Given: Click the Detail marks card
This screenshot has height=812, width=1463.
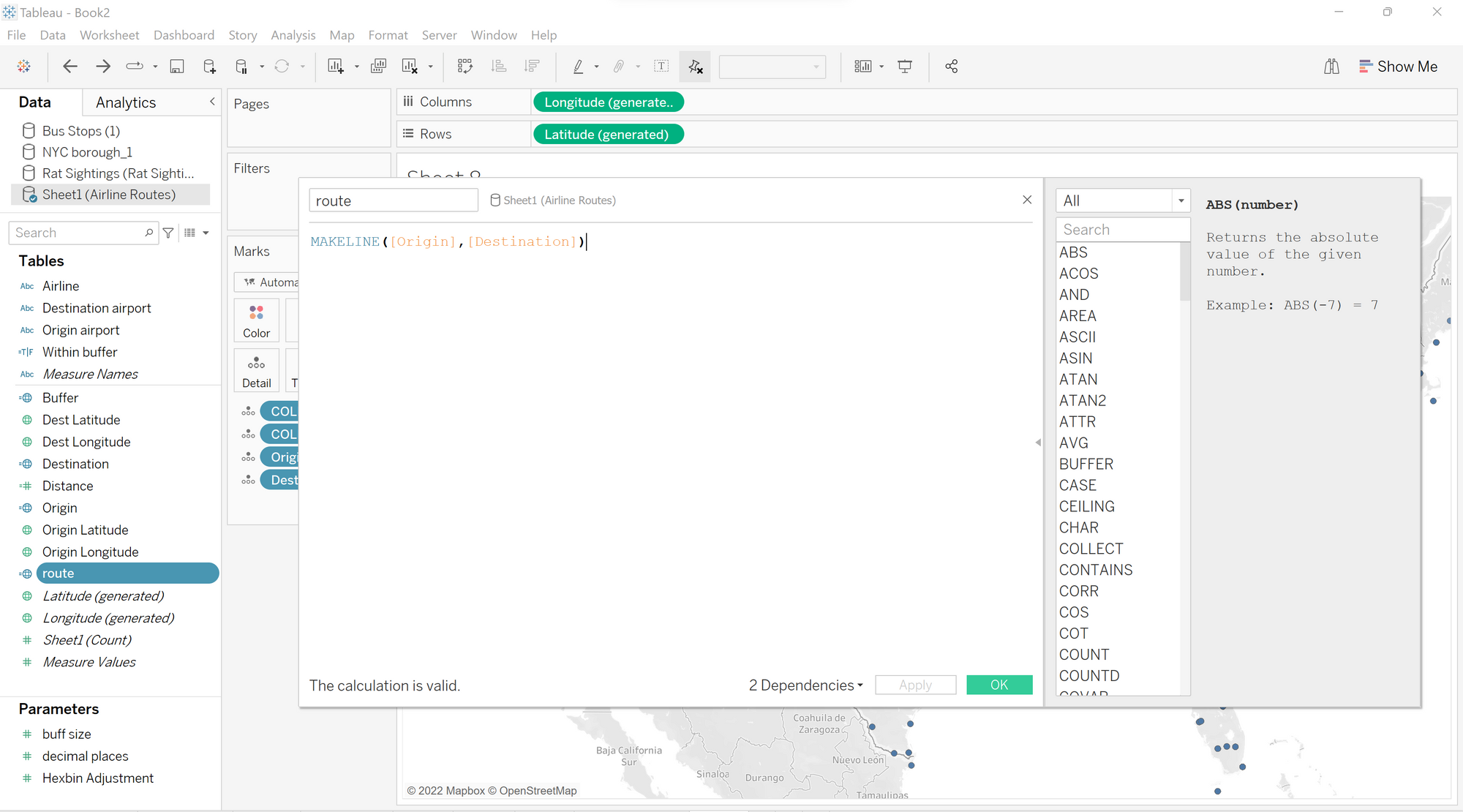Looking at the screenshot, I should tap(256, 370).
